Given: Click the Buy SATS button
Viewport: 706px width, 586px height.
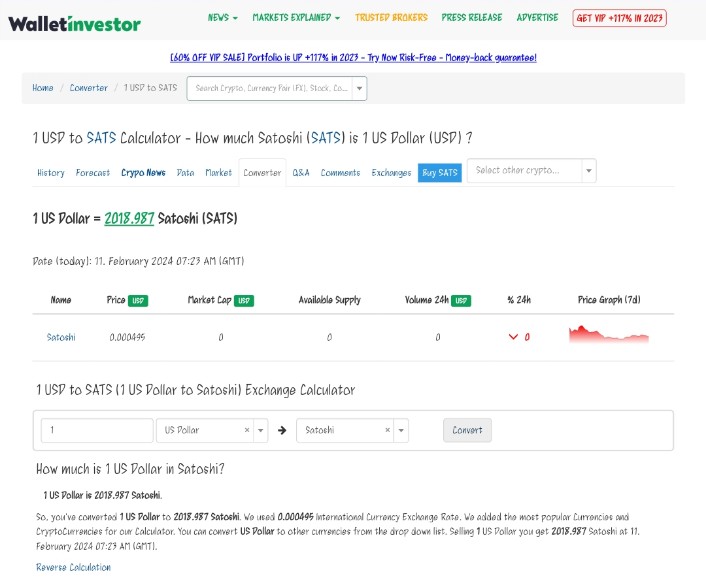Looking at the screenshot, I should point(439,173).
